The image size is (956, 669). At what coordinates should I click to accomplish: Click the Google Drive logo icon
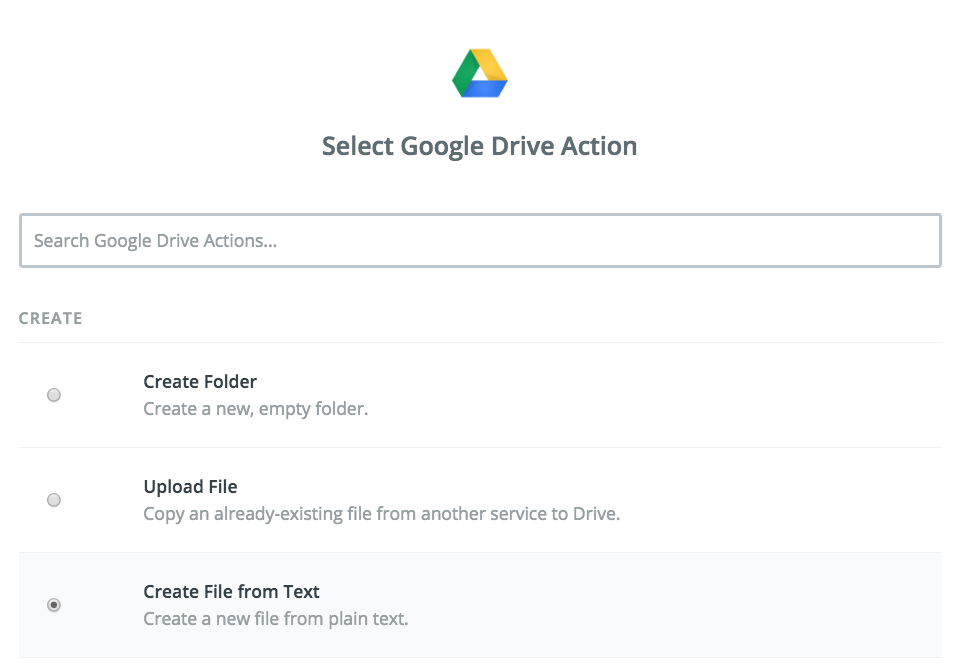pyautogui.click(x=479, y=73)
